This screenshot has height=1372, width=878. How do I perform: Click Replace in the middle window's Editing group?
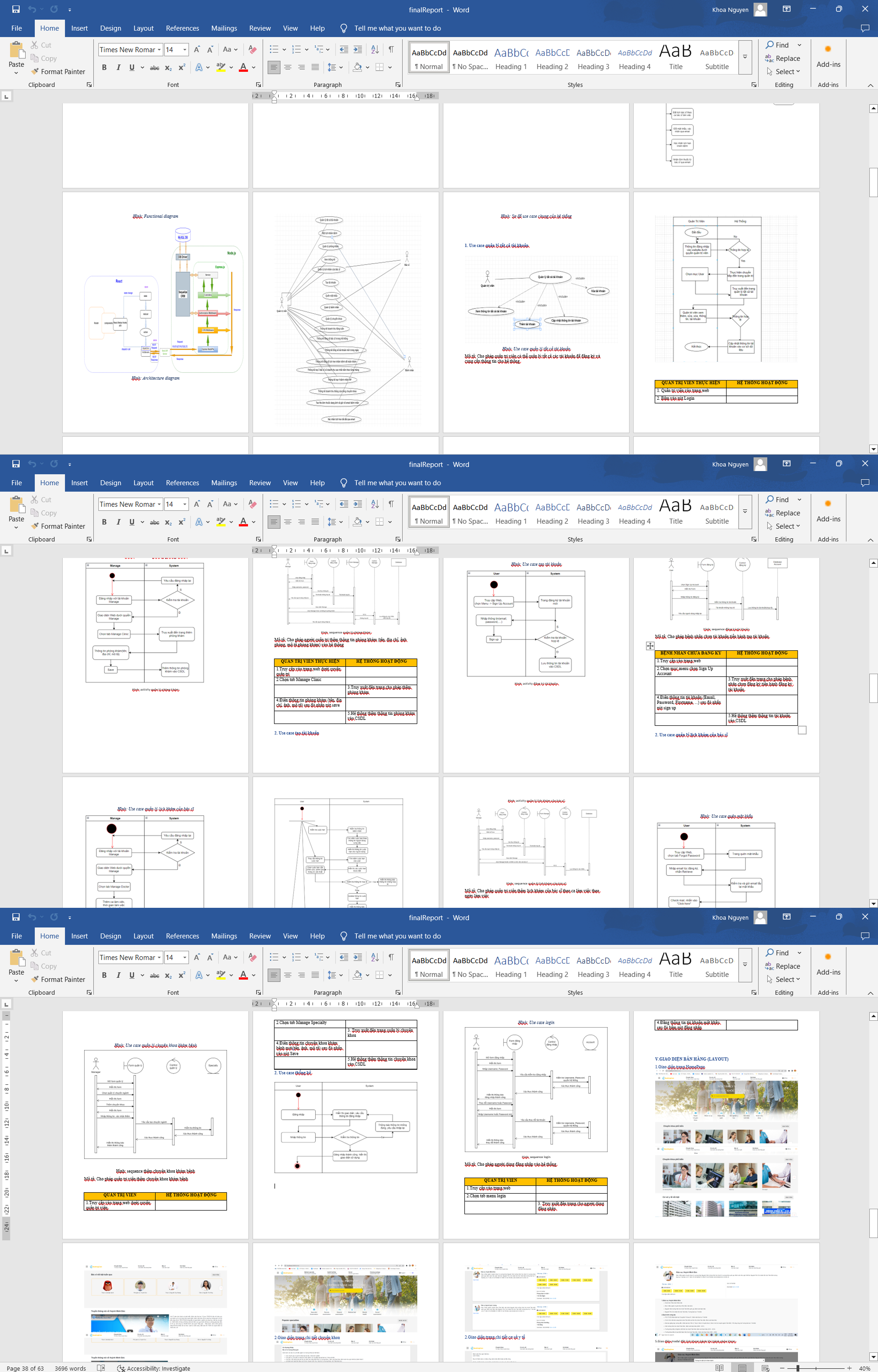(783, 513)
